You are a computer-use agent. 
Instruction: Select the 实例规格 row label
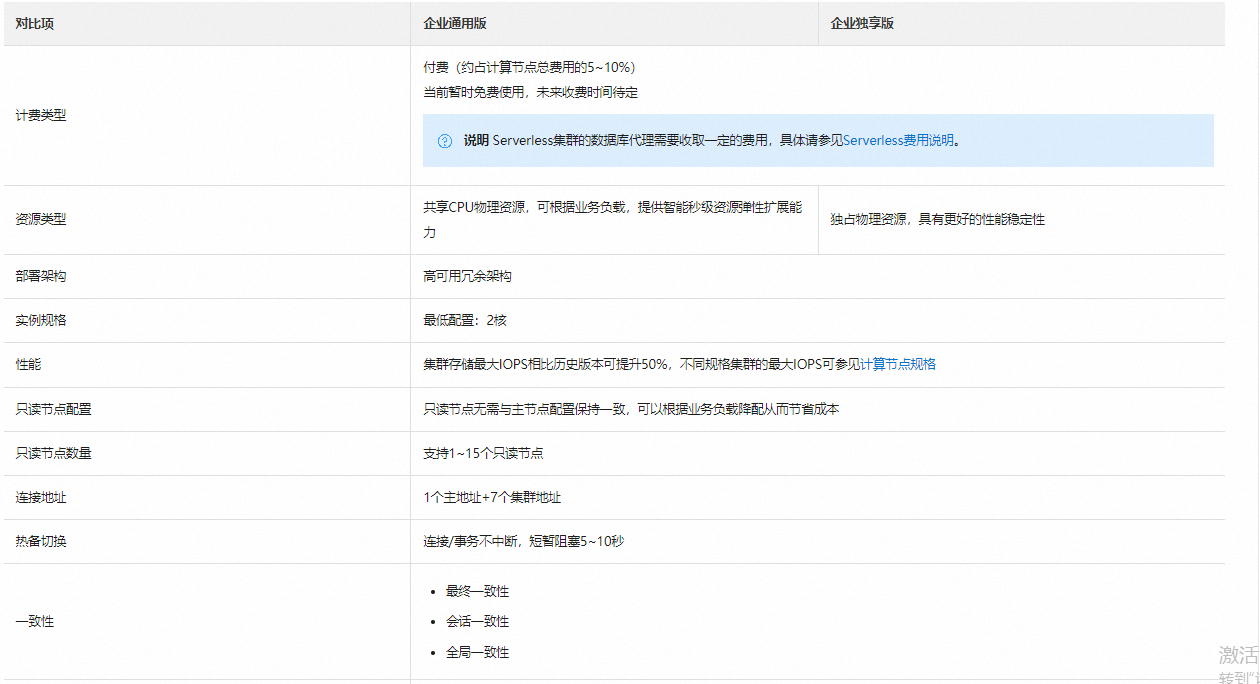pyautogui.click(x=41, y=320)
